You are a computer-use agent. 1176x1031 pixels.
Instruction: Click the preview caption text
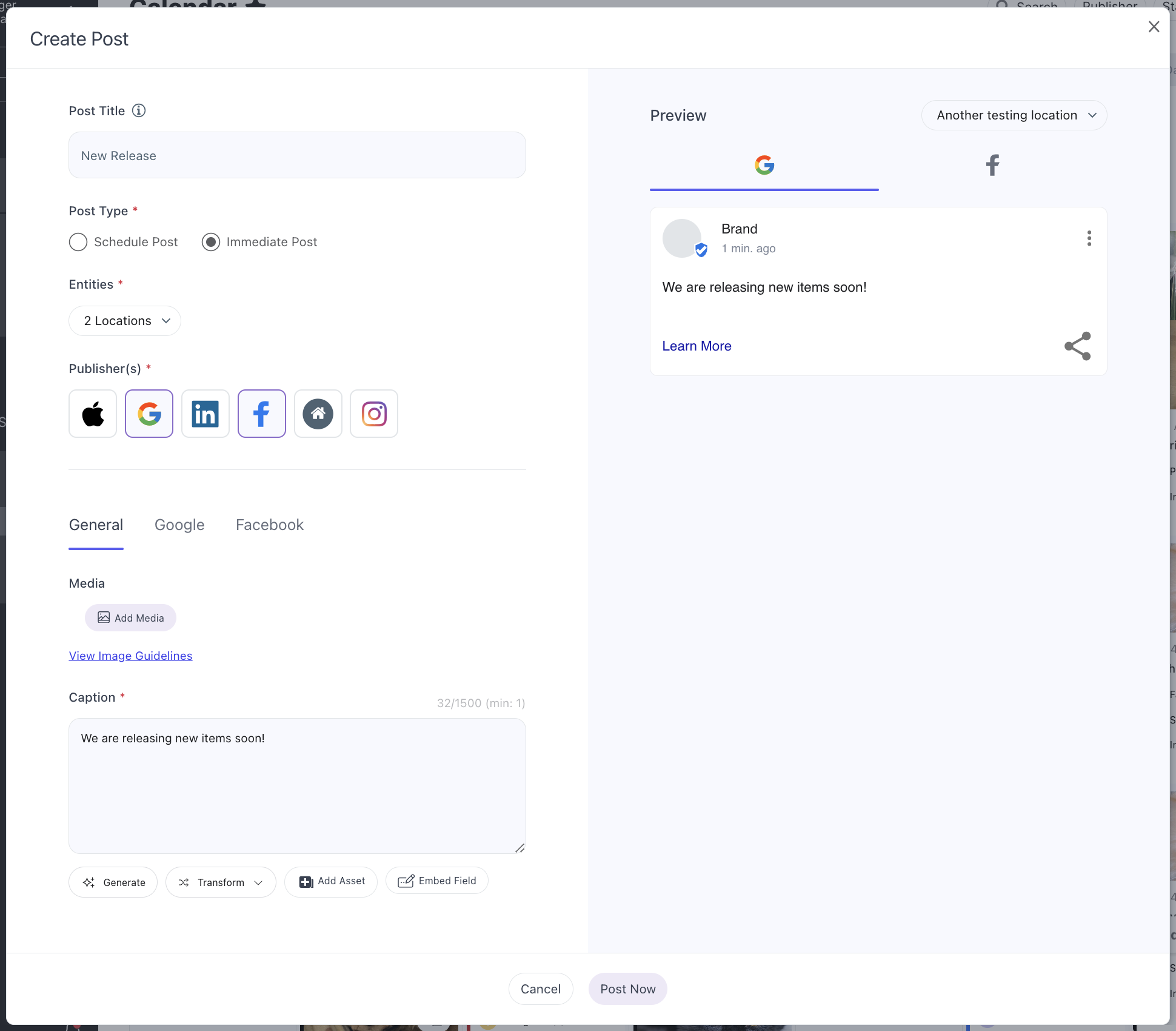tap(764, 287)
